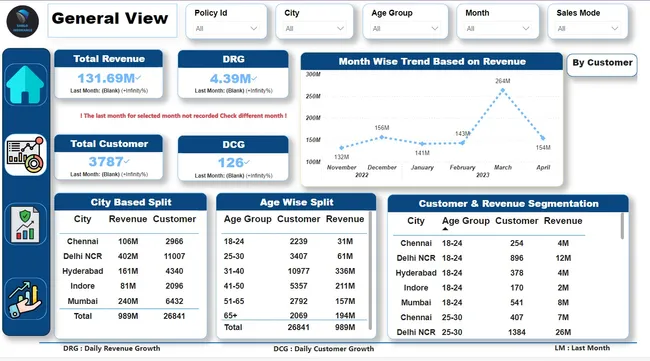Sort Age Wise Split by Revenue header

(x=345, y=219)
